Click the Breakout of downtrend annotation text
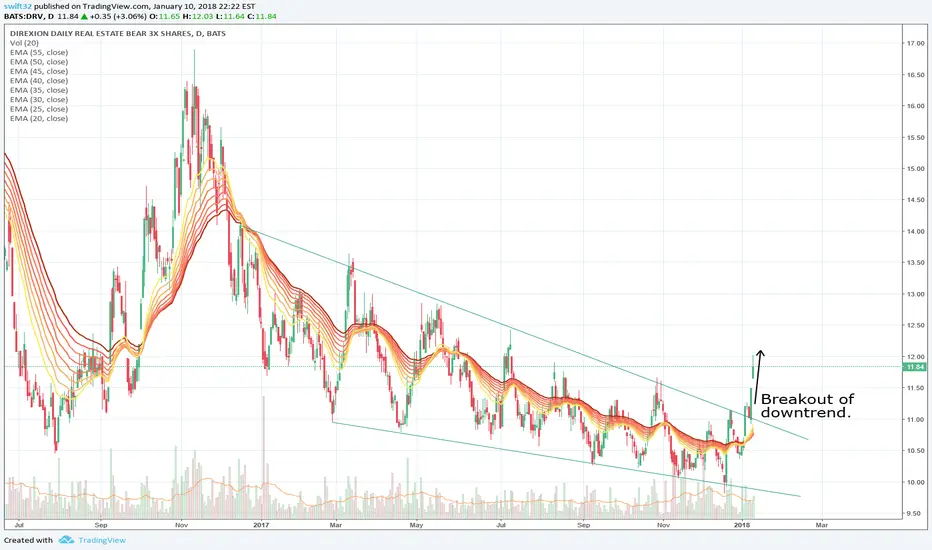 807,406
